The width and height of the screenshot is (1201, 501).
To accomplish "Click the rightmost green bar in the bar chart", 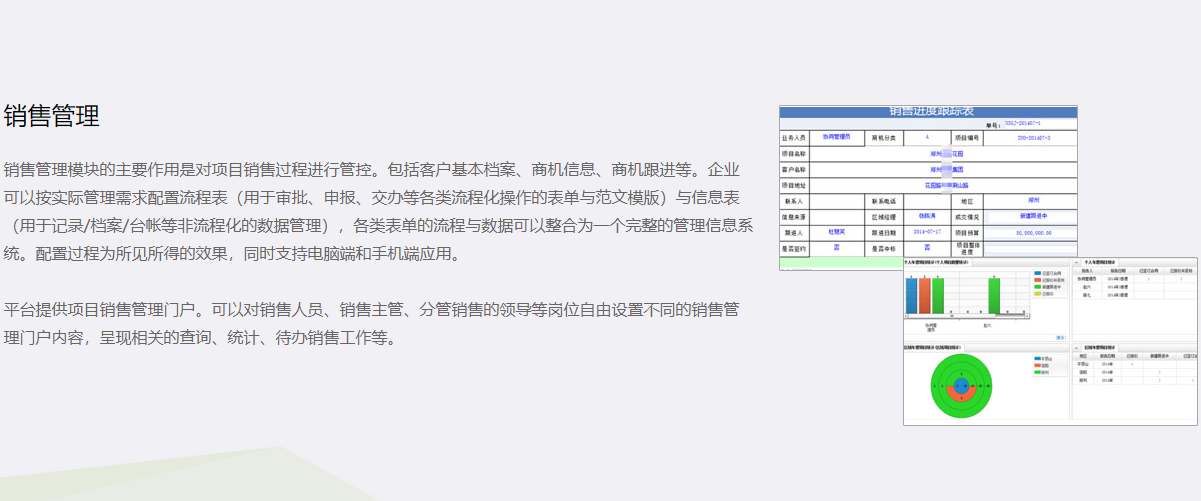I will click(x=994, y=295).
